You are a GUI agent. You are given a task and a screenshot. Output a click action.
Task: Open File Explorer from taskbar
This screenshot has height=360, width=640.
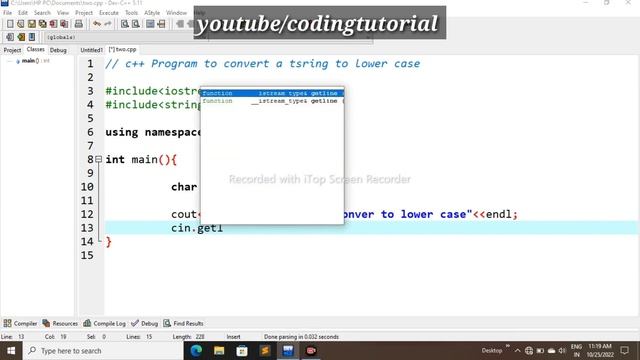(x=219, y=351)
